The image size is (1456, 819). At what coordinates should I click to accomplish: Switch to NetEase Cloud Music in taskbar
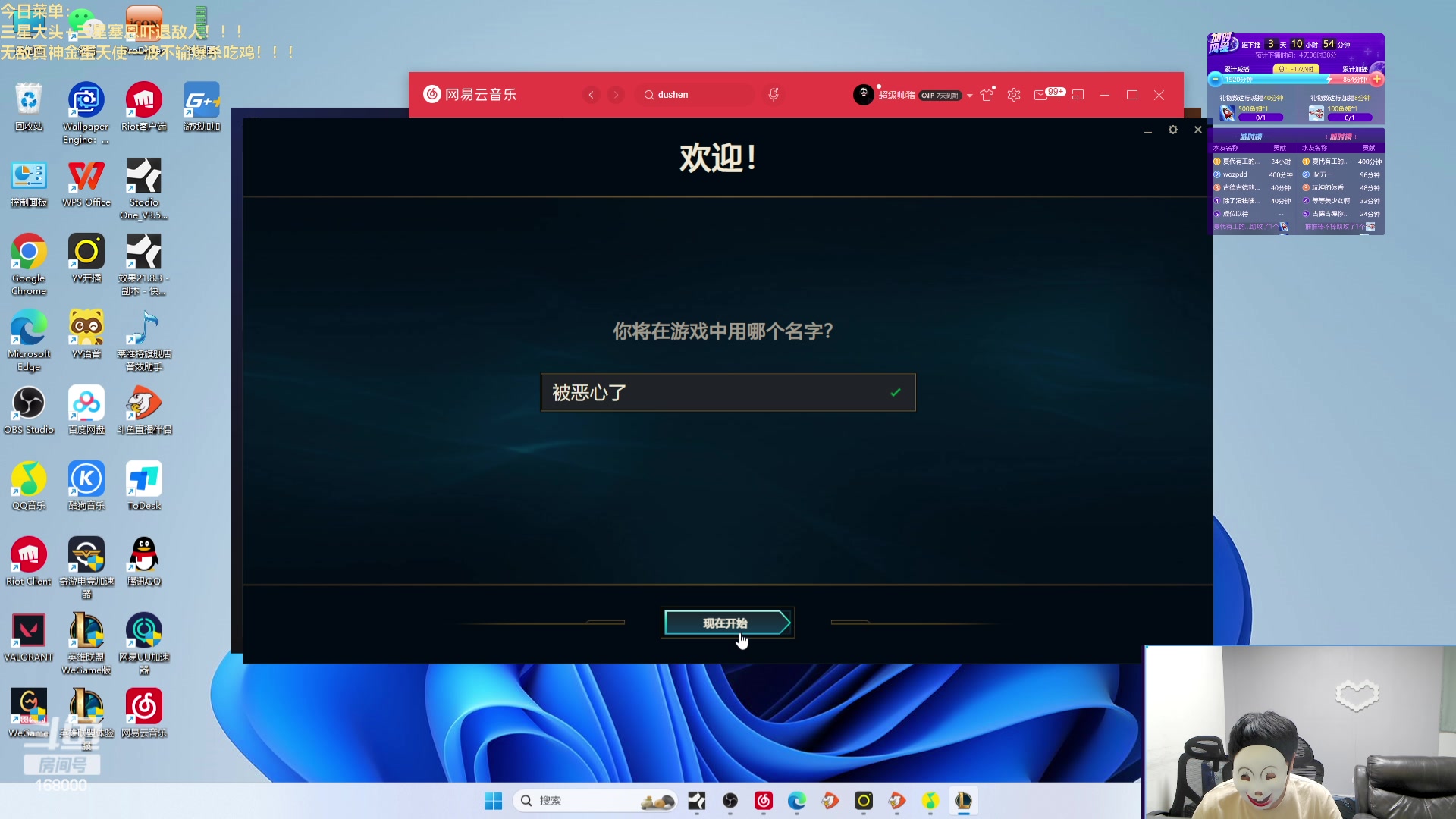pos(763,801)
